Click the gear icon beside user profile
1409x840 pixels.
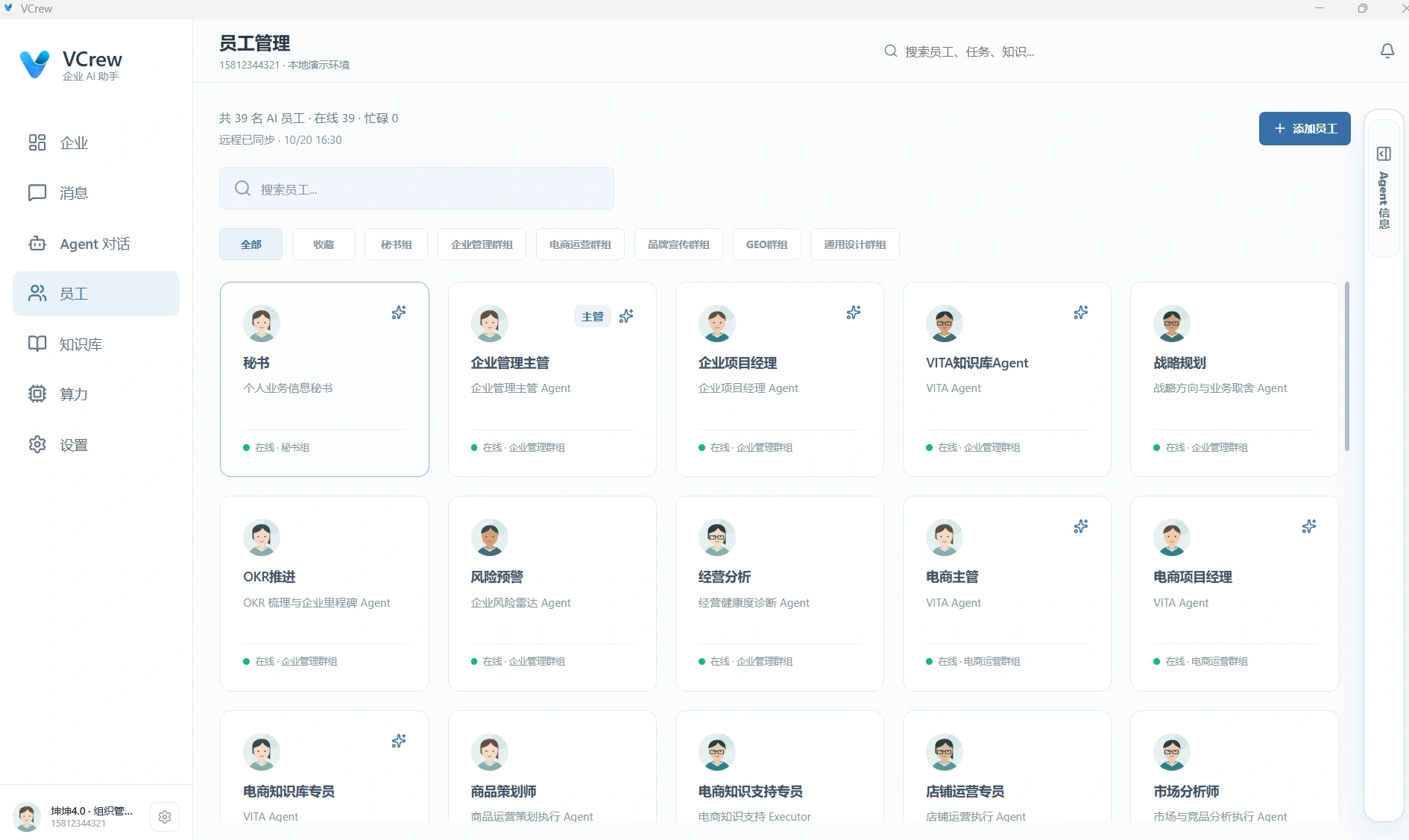[165, 817]
